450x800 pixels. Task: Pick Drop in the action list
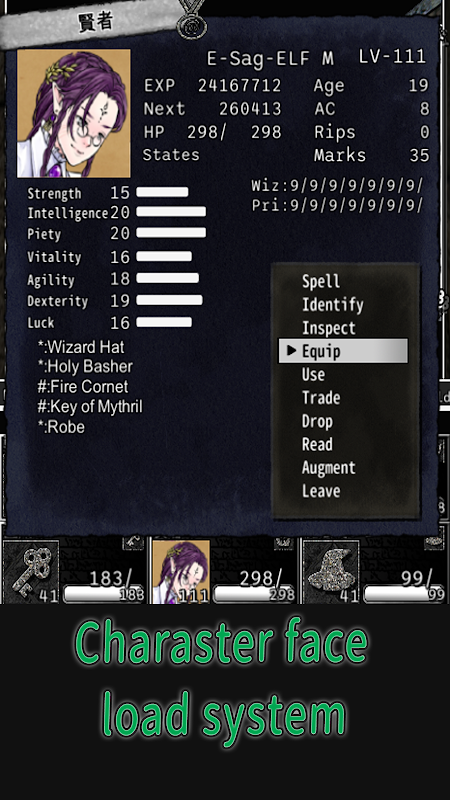[317, 421]
